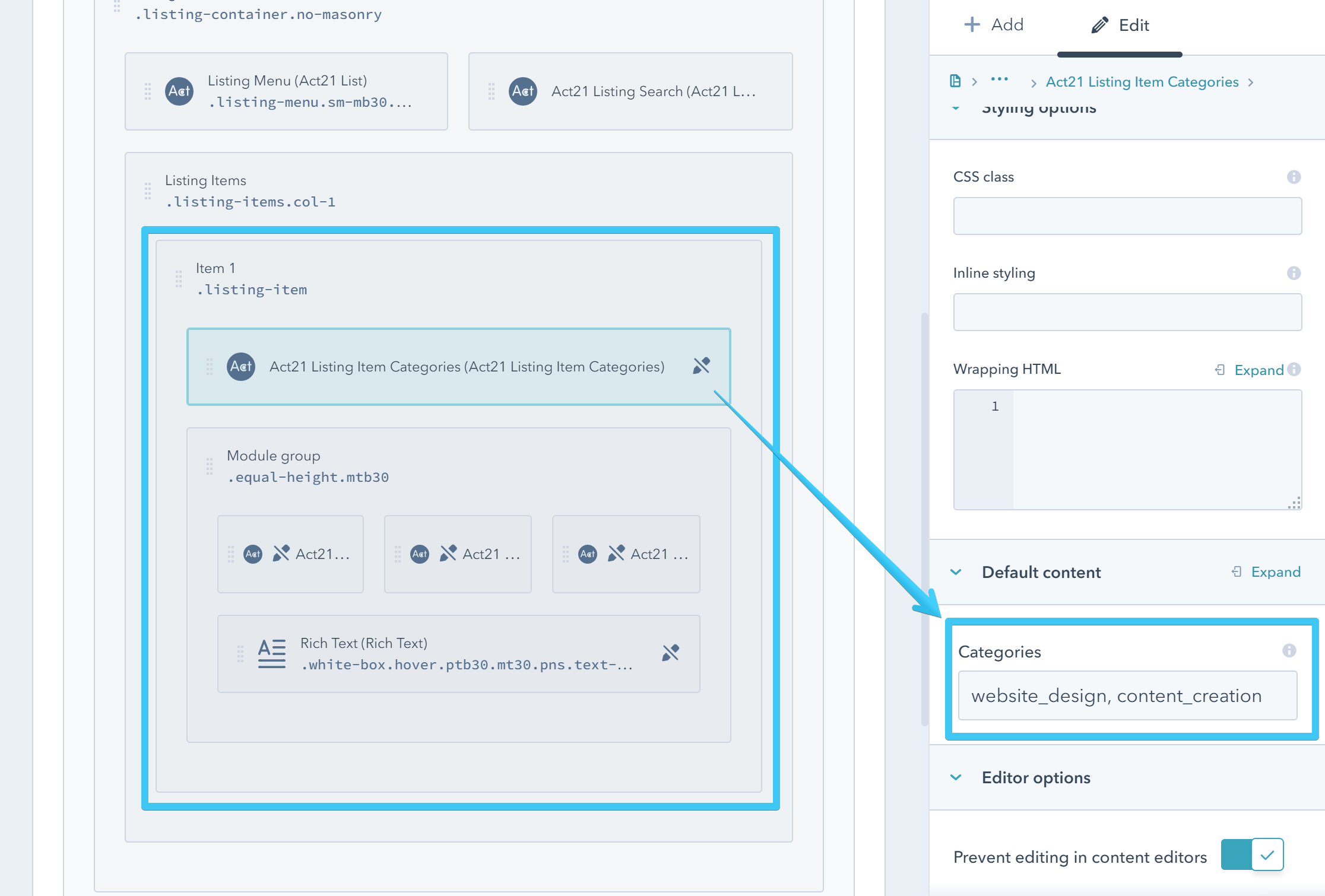This screenshot has width=1325, height=896.
Task: Toggle Prevent editing in content editors
Action: pos(1252,855)
